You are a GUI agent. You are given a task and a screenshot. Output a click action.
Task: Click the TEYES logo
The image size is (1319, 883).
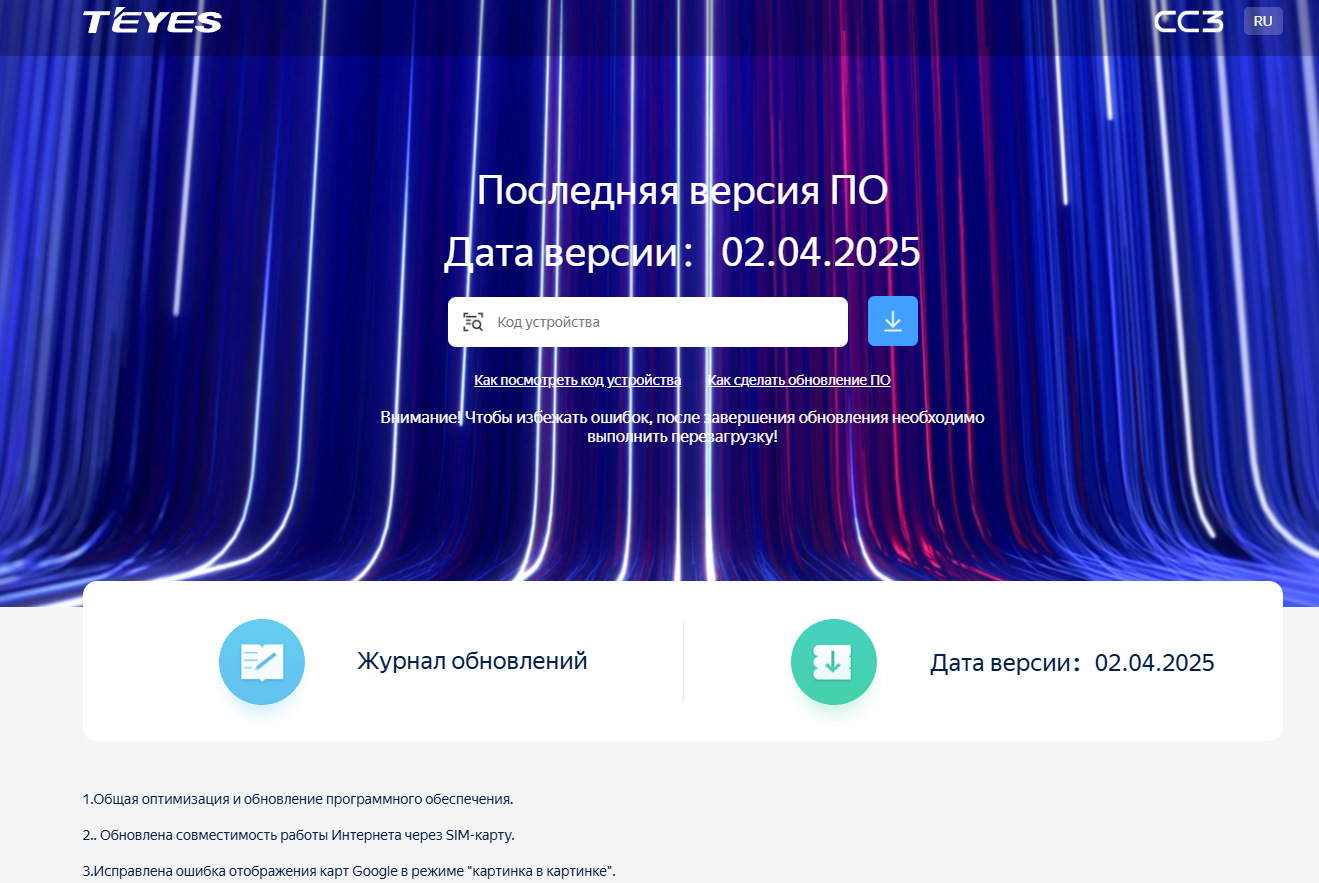coord(152,21)
